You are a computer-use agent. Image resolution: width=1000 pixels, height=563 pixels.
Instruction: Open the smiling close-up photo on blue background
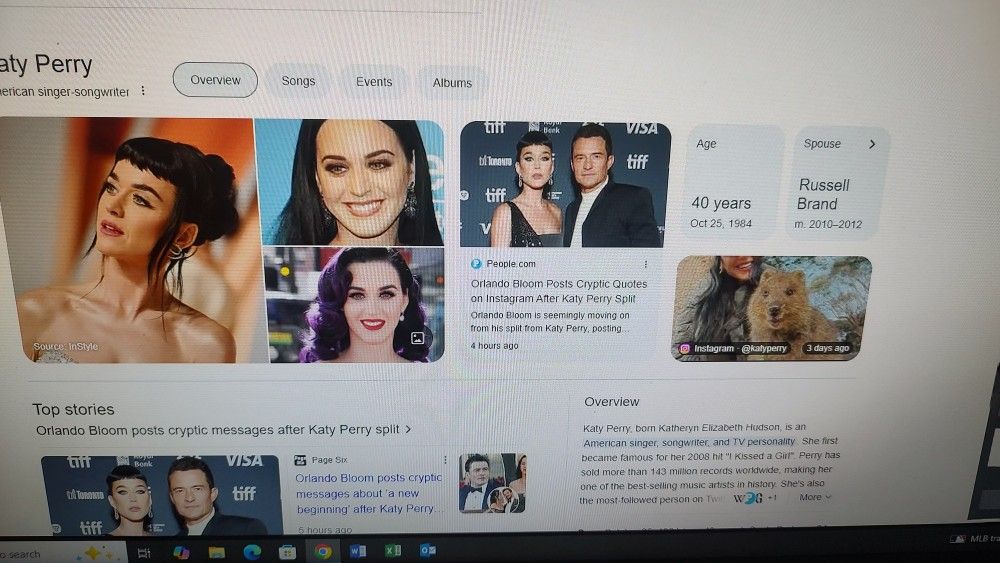pos(349,182)
